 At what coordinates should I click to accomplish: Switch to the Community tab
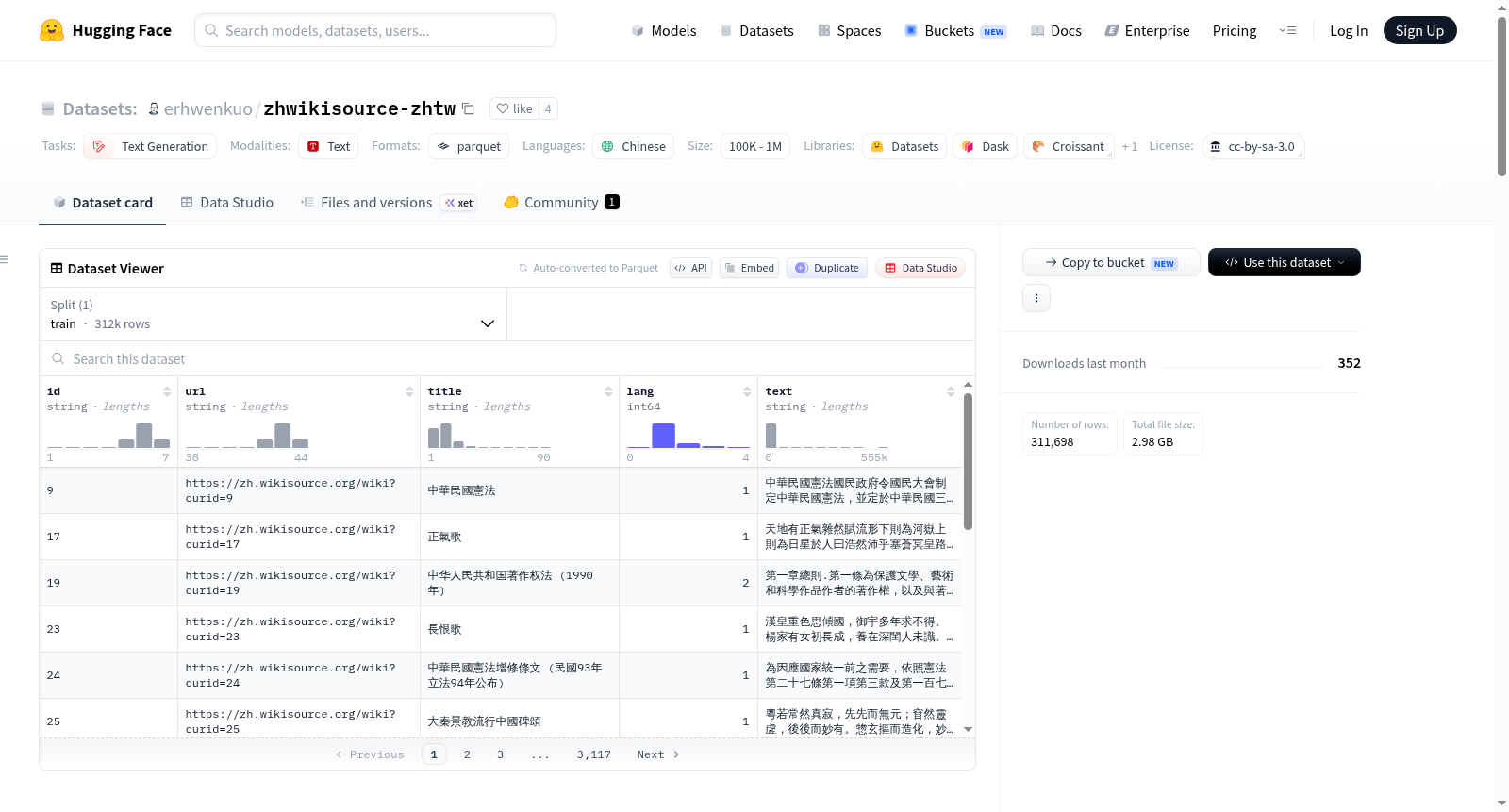[561, 203]
